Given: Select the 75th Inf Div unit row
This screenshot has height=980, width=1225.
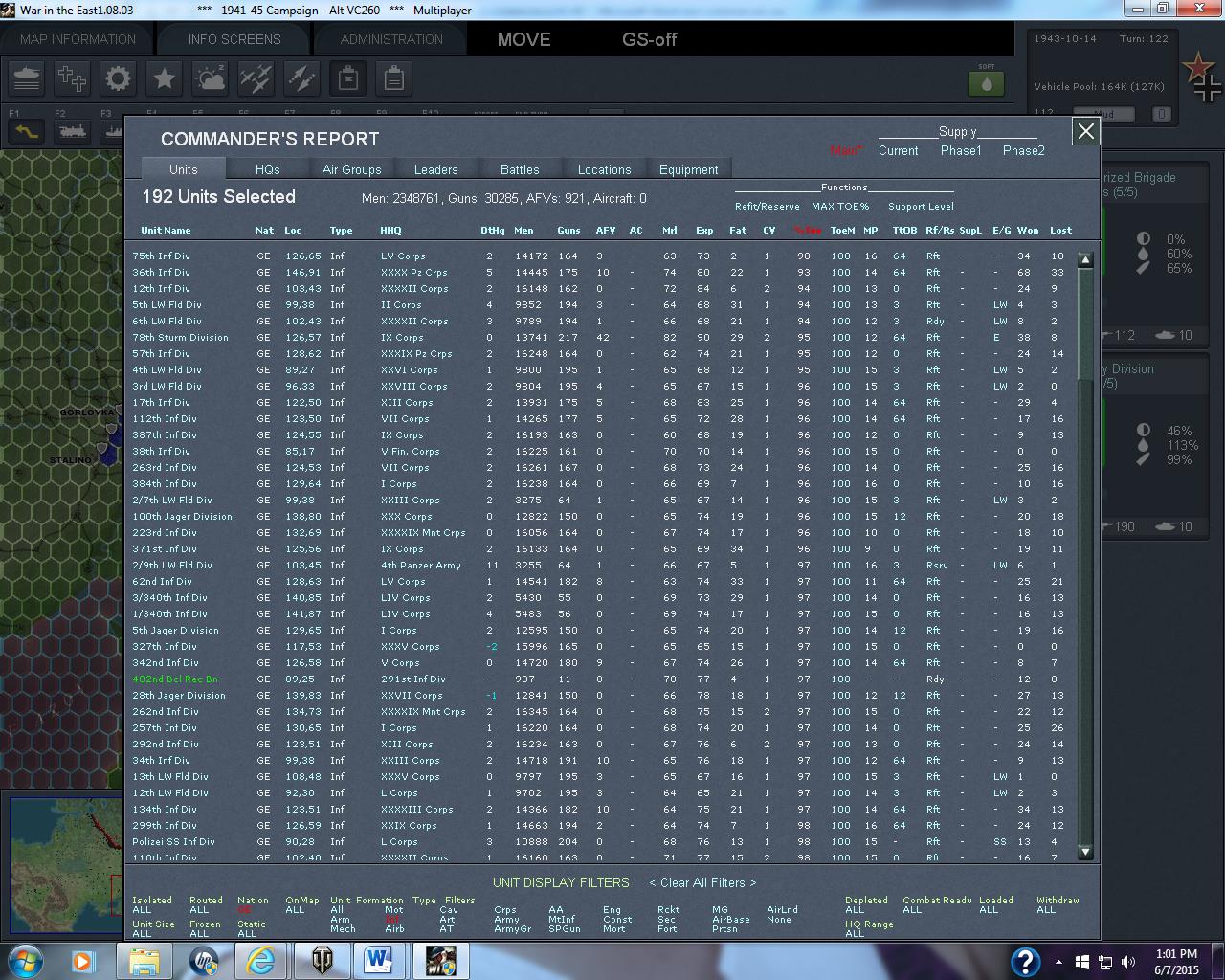Looking at the screenshot, I should (x=601, y=256).
